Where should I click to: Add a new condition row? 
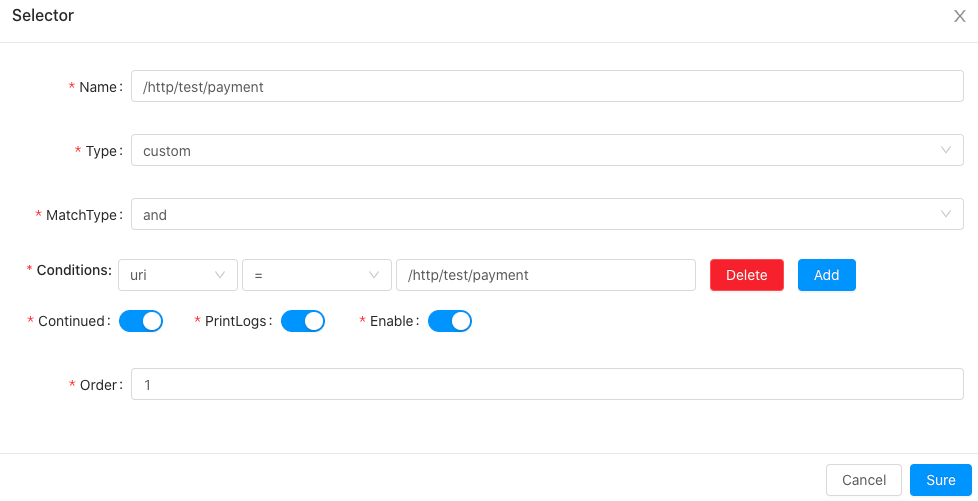pos(826,275)
